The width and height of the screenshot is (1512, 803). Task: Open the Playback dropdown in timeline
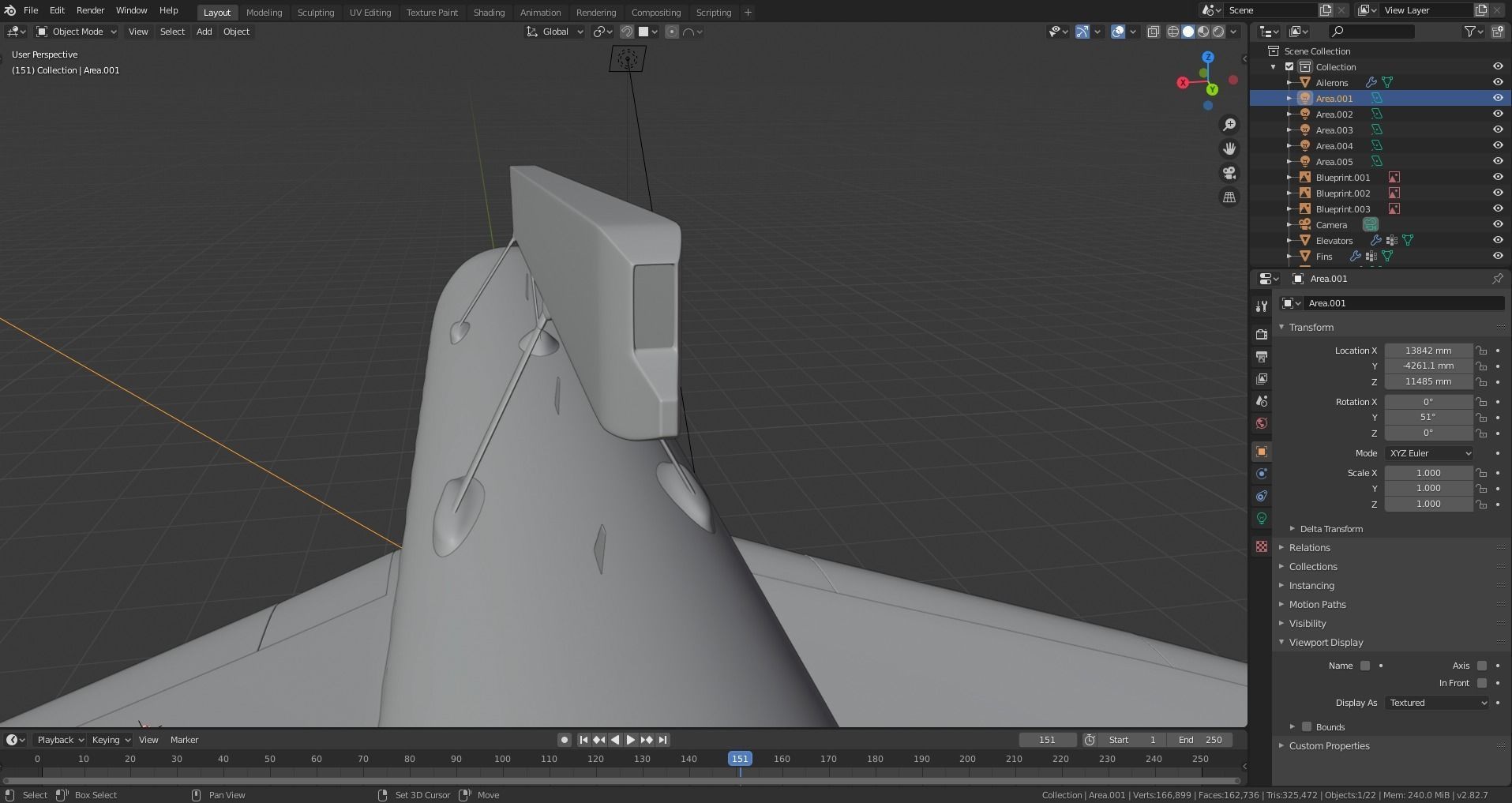click(61, 740)
